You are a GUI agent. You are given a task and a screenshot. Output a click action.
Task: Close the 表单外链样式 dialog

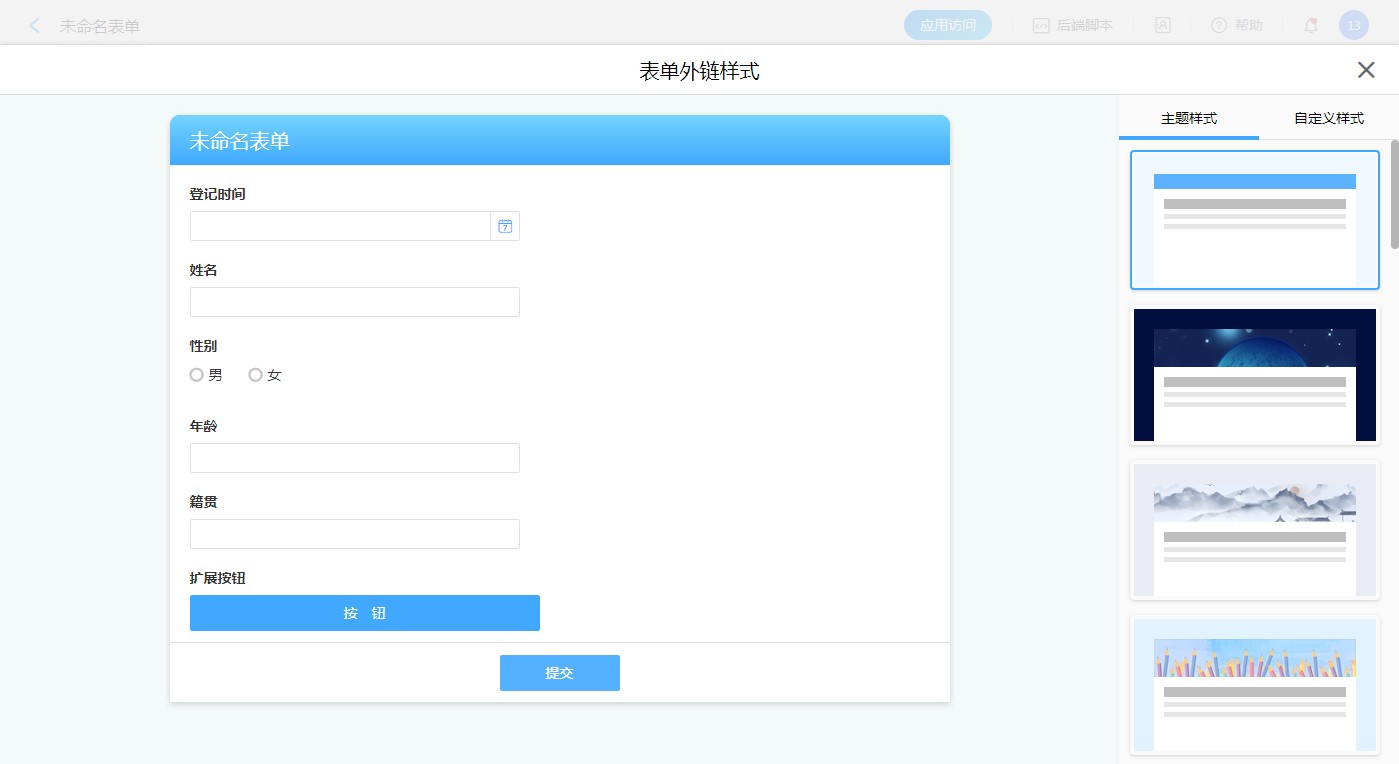[x=1366, y=70]
